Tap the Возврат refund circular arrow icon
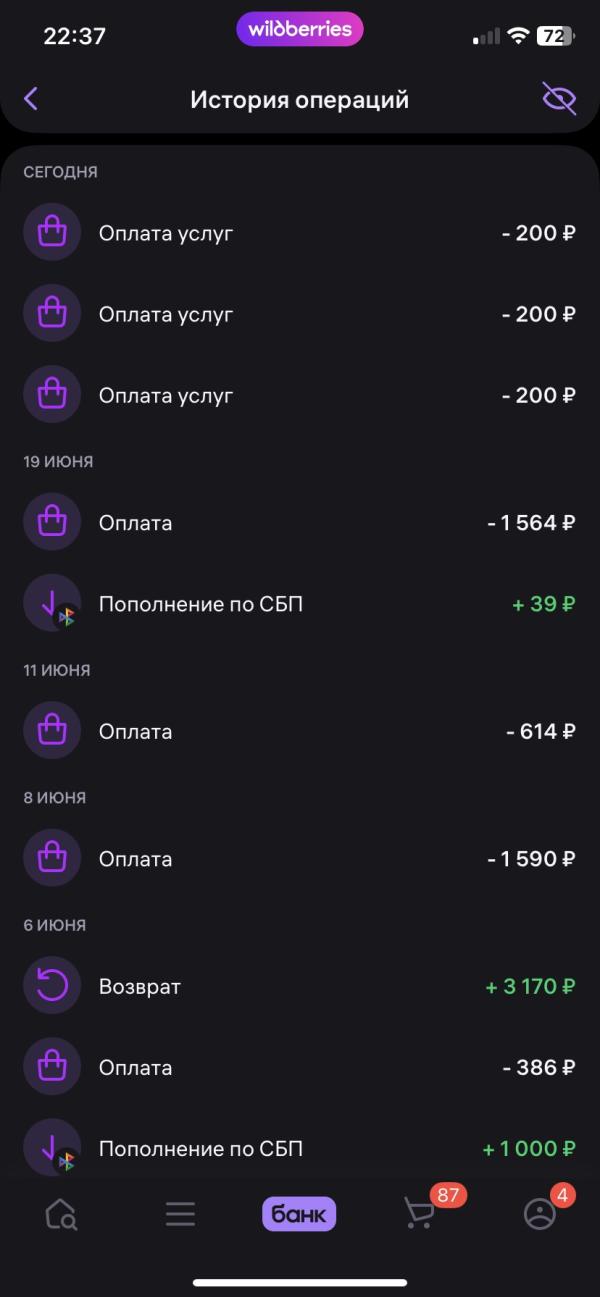 [x=52, y=987]
